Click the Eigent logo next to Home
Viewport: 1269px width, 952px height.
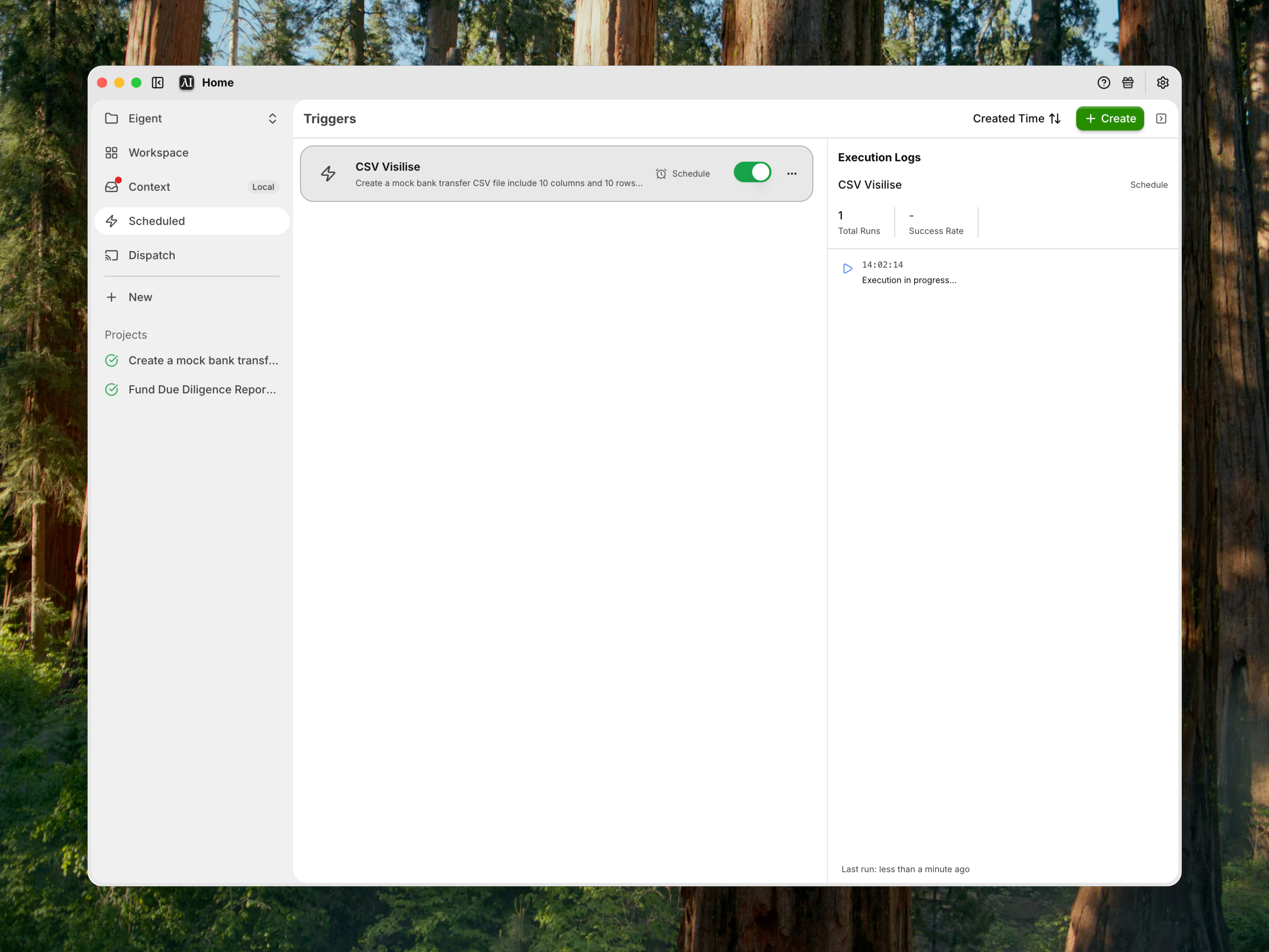(x=186, y=83)
